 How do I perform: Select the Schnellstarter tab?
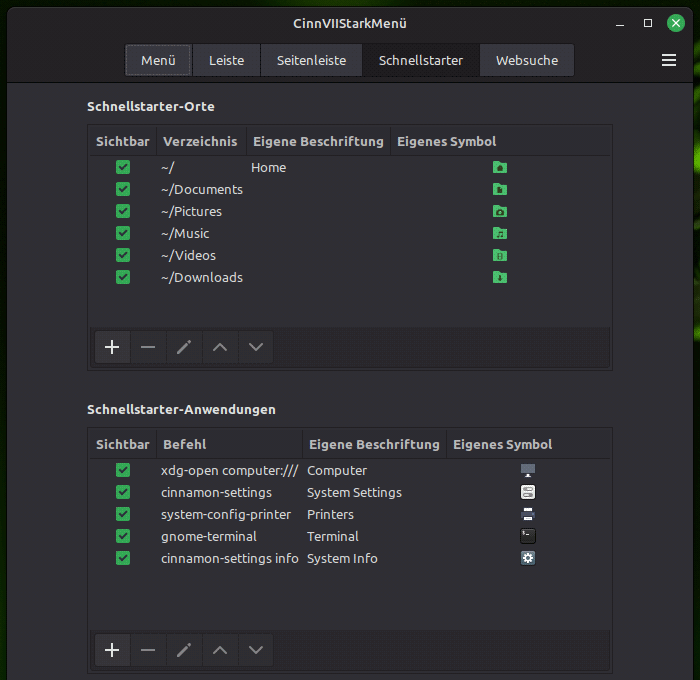click(421, 60)
